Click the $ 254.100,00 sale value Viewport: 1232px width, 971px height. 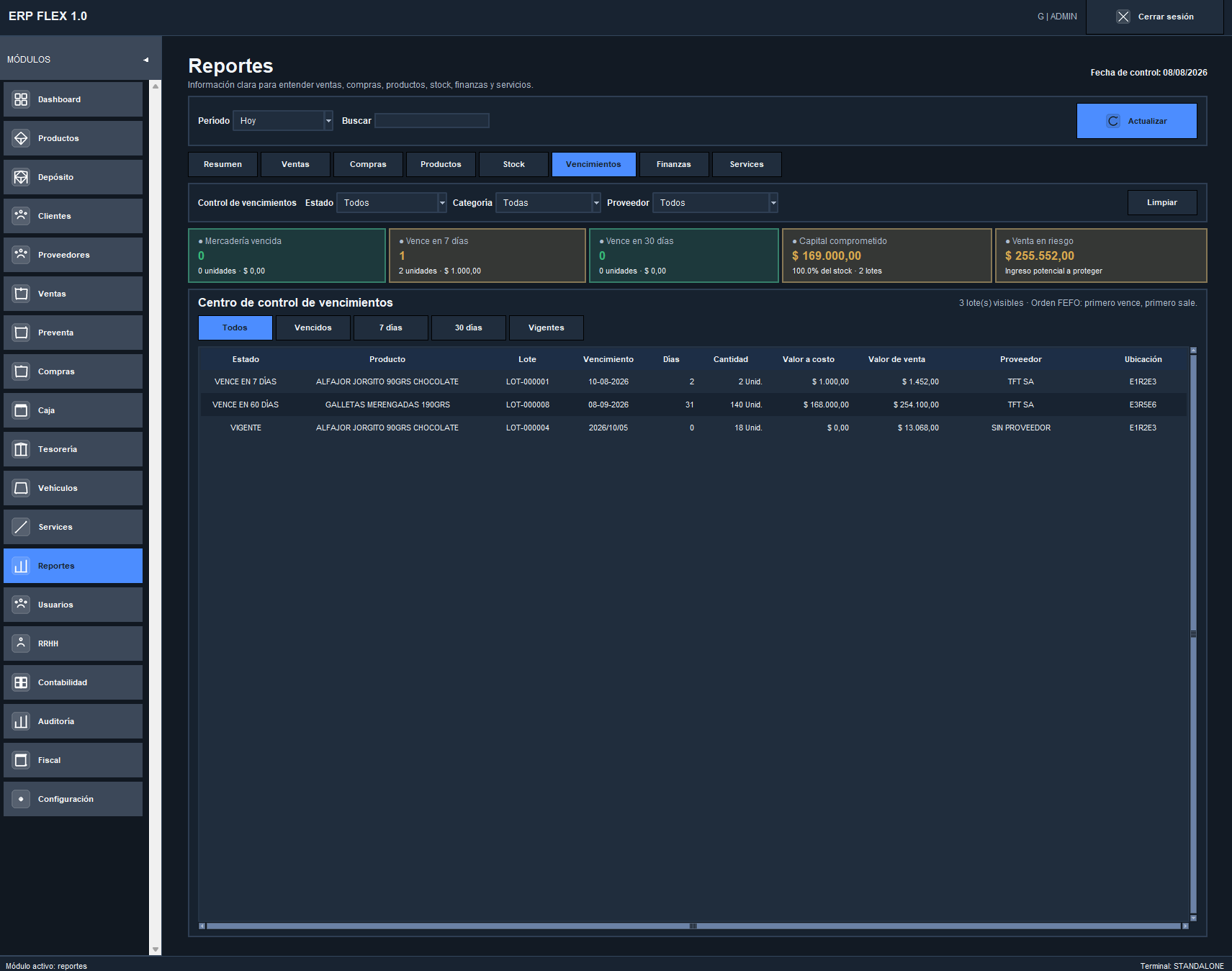coord(916,405)
